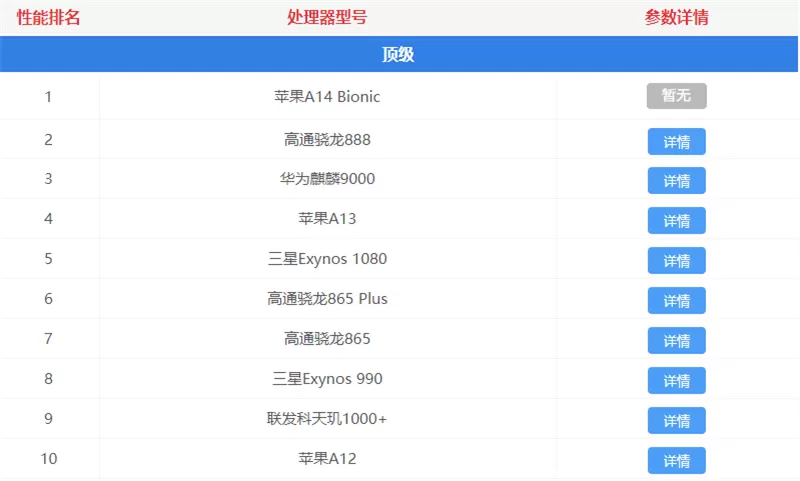Select the 联发科天玑1000+ processor name
The image size is (800, 481).
327,419
